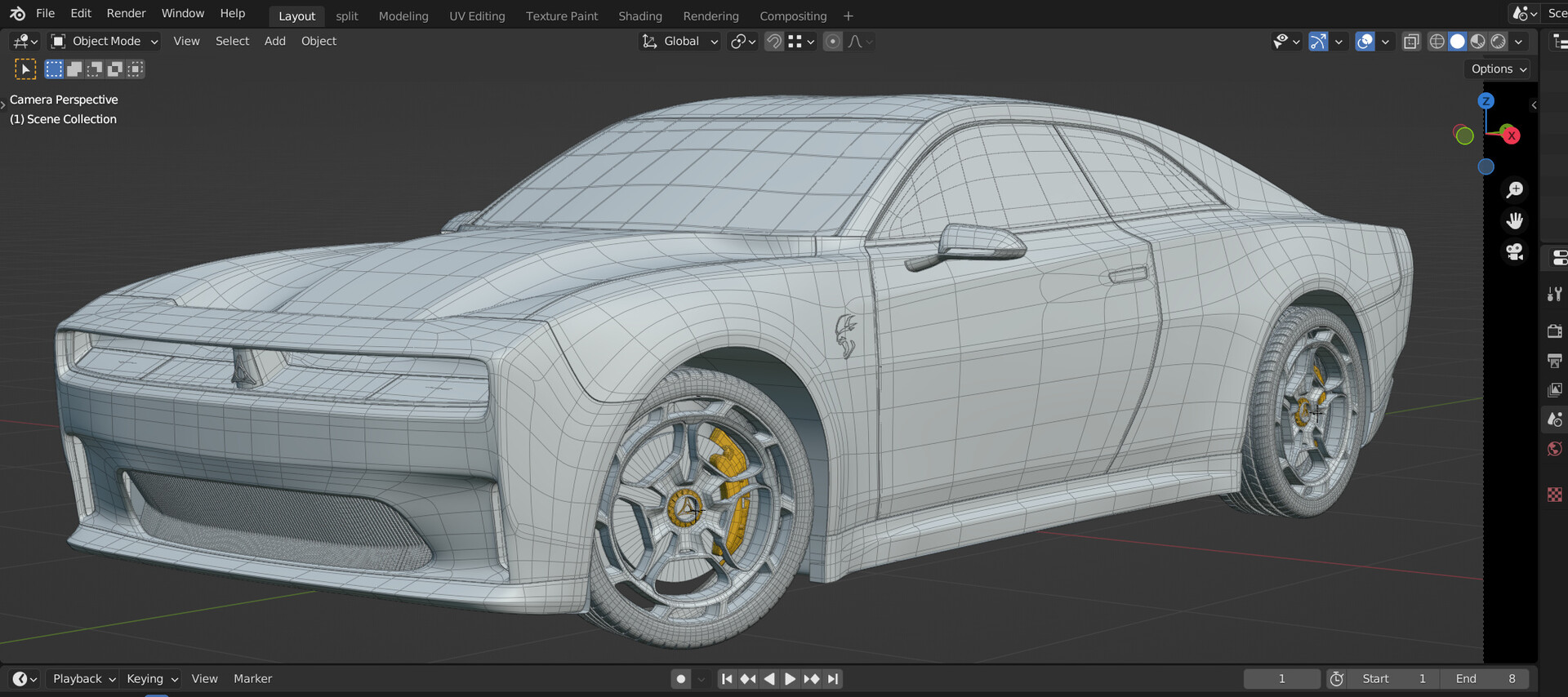Screen dimensions: 1568x697
Task: Click the zoom magnifier viewport icon
Action: [x=1515, y=190]
